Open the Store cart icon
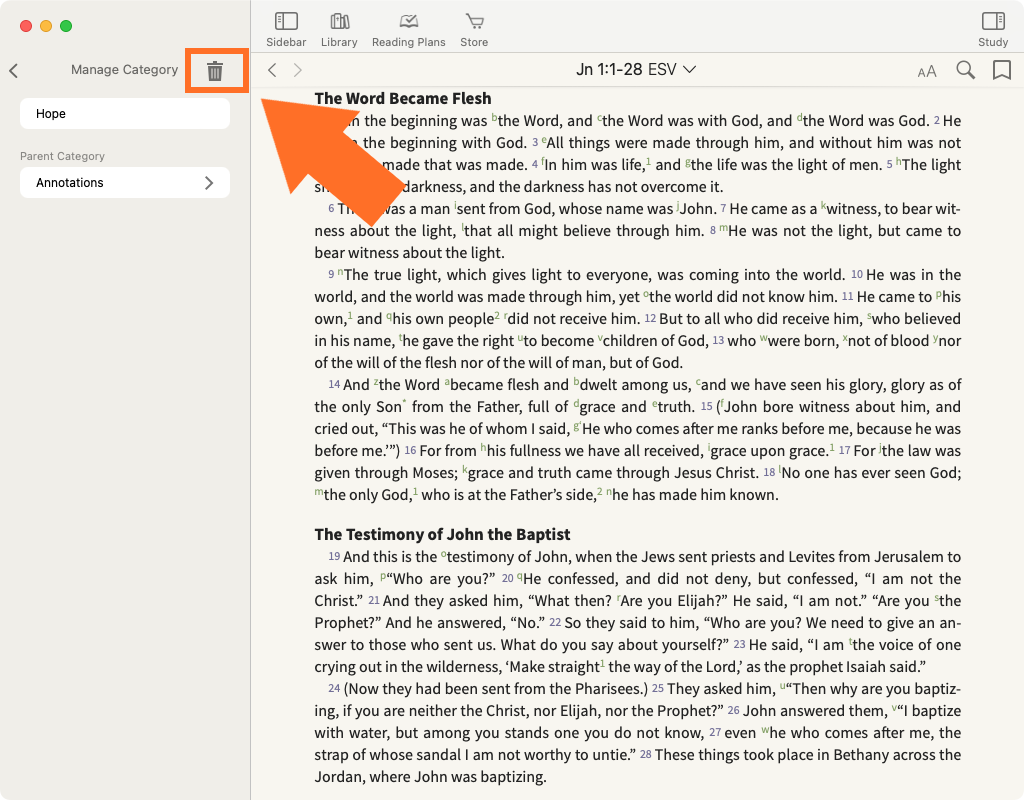 pyautogui.click(x=474, y=28)
